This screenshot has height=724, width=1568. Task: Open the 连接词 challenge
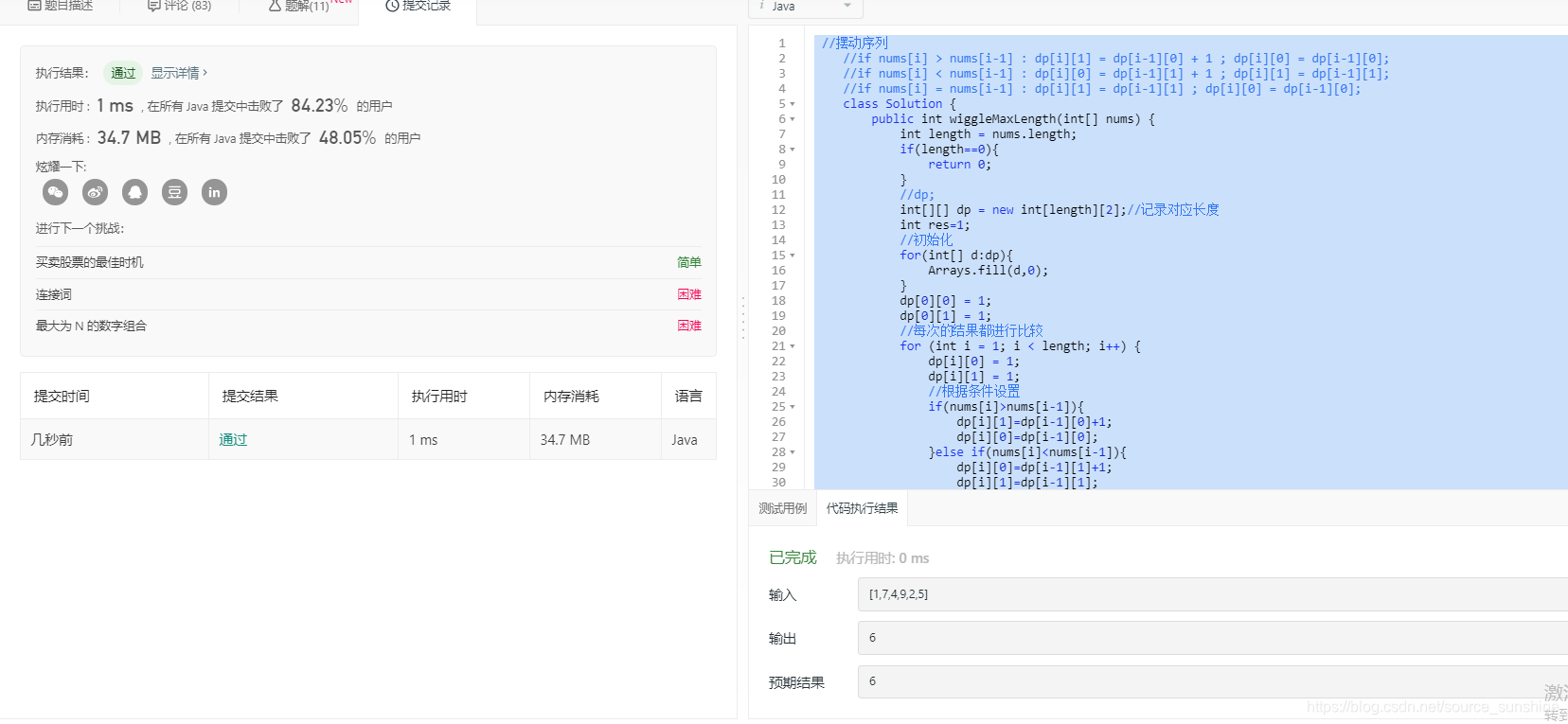tap(54, 294)
